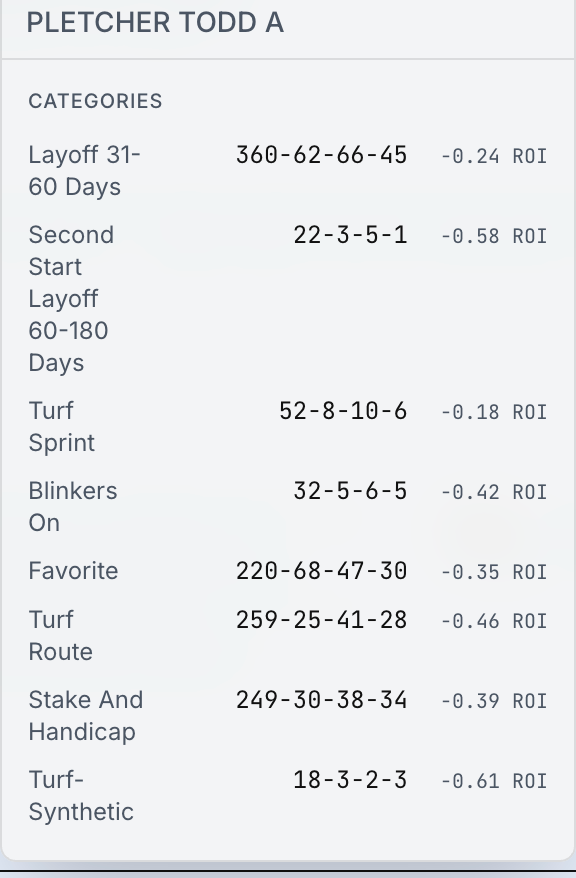
Task: Click the Blinkers On category
Action: (x=73, y=507)
